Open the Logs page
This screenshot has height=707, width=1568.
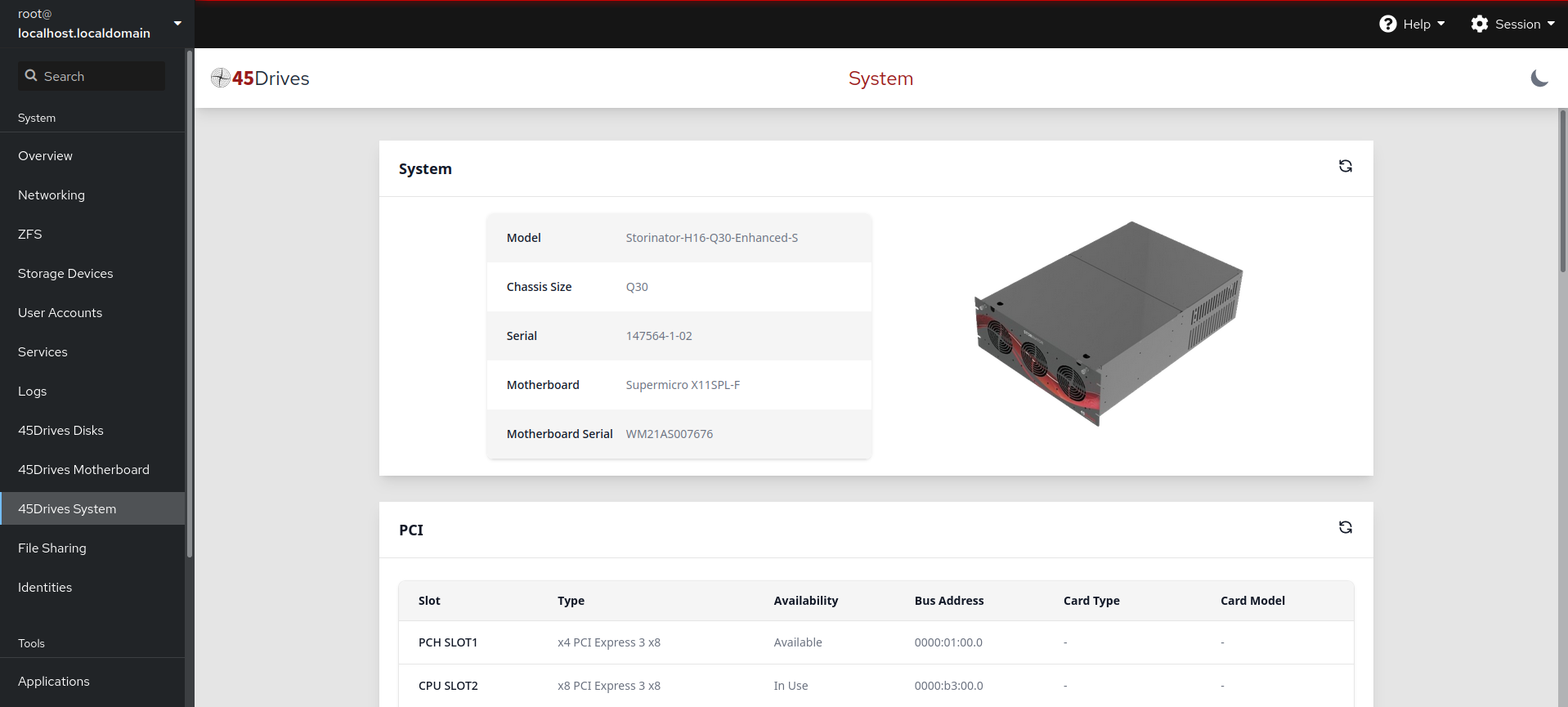(x=92, y=392)
